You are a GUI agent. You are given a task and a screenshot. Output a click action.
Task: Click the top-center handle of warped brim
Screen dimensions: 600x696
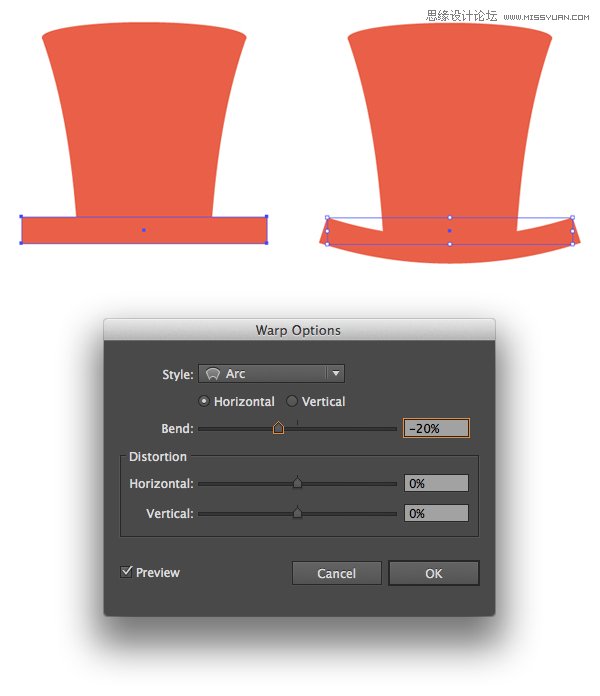(x=450, y=218)
